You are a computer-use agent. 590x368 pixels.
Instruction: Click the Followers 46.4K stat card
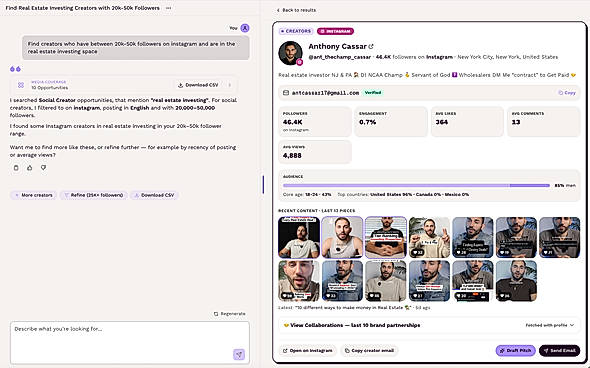[x=315, y=122]
